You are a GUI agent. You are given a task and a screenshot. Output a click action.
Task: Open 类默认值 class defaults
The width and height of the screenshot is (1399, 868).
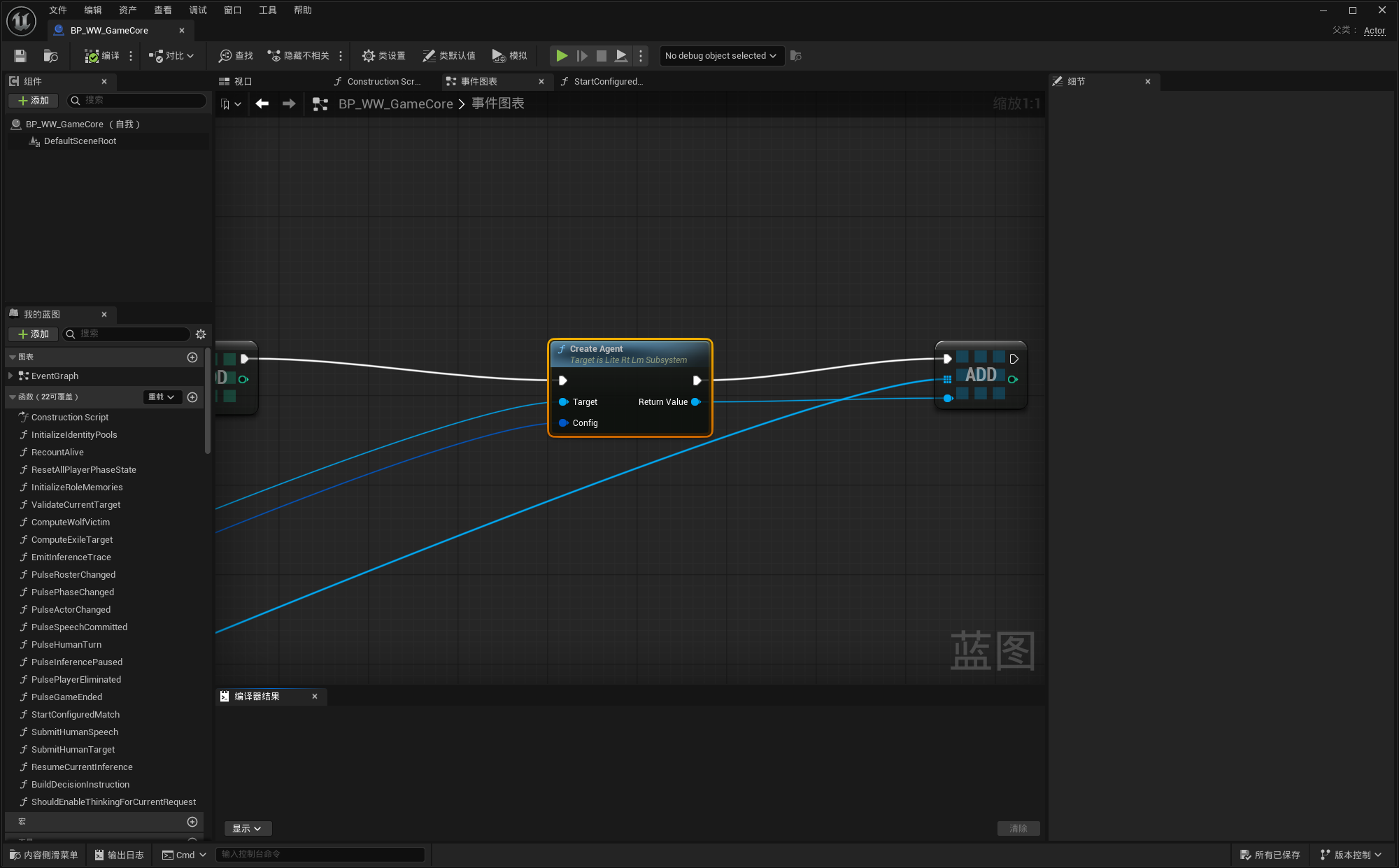[x=449, y=56]
